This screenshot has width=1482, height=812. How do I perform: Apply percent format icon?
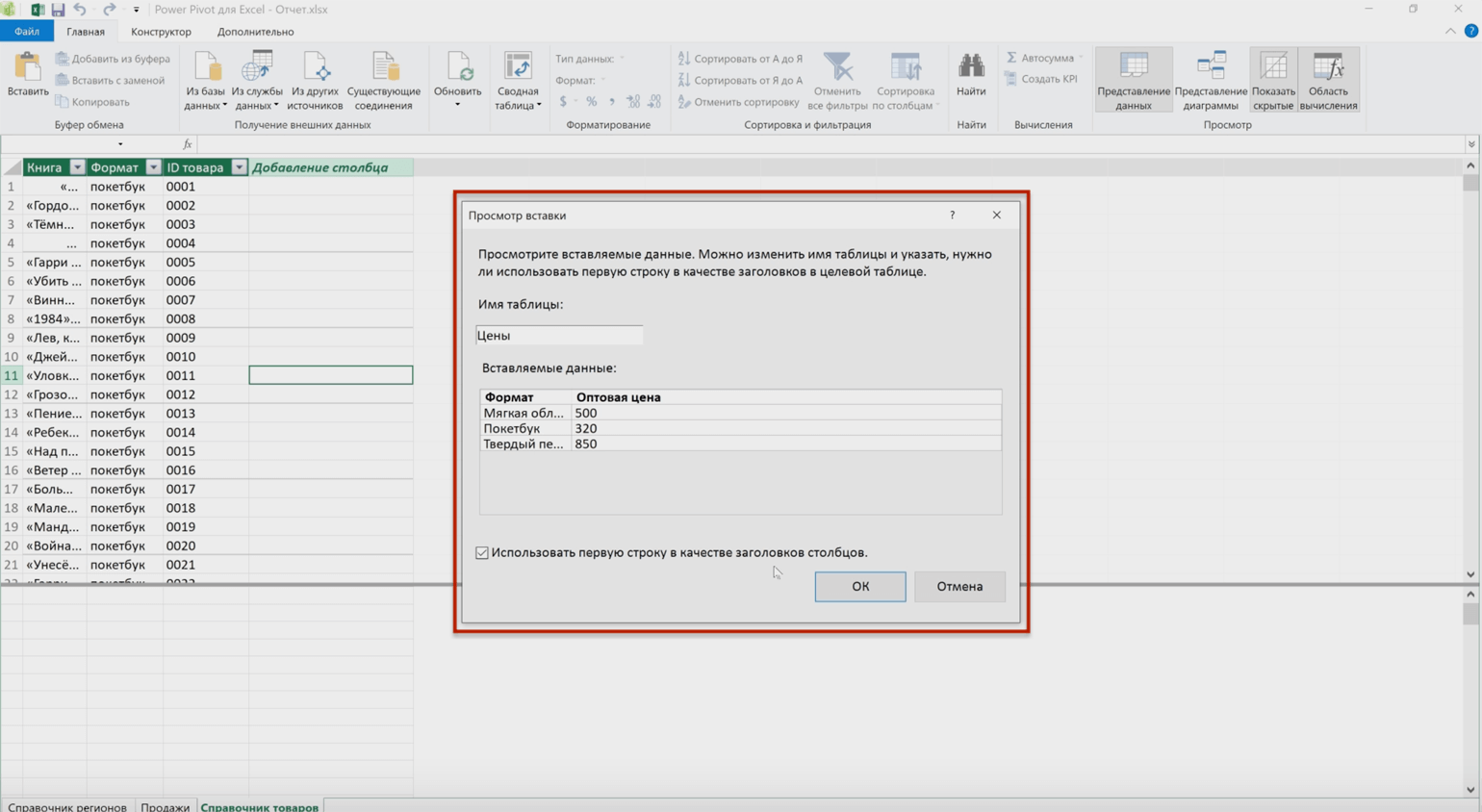coord(592,102)
